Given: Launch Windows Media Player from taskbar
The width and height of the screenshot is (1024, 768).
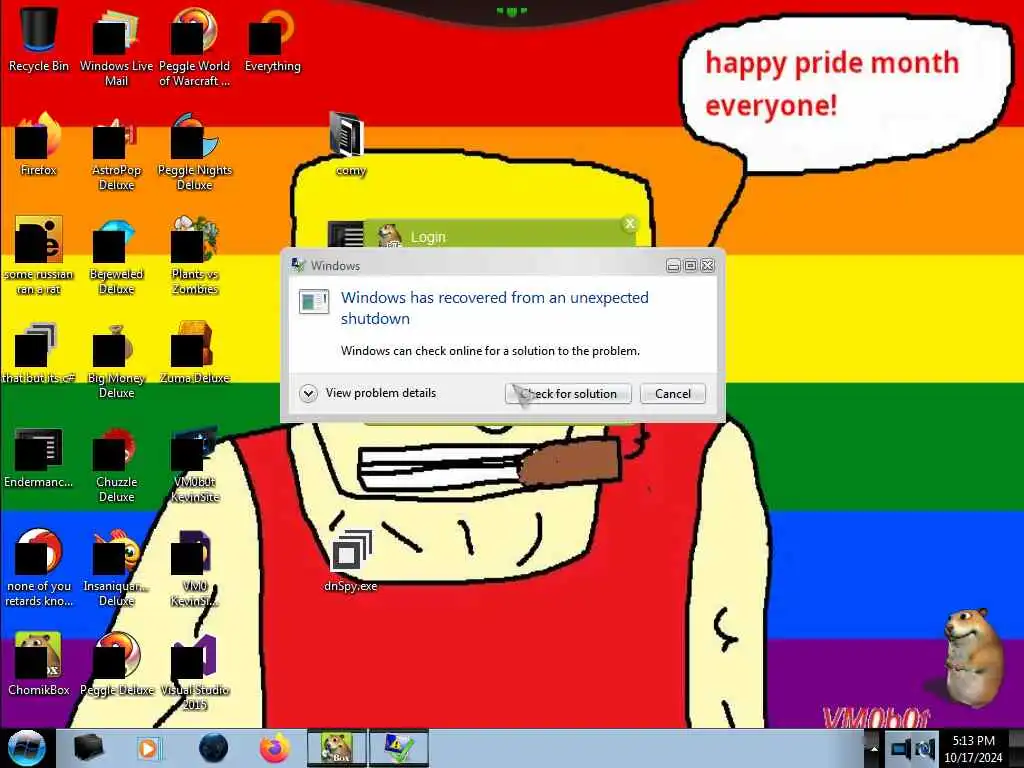Looking at the screenshot, I should coord(149,748).
